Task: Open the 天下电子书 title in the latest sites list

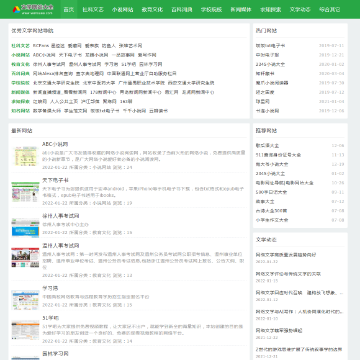Action: coord(55,180)
